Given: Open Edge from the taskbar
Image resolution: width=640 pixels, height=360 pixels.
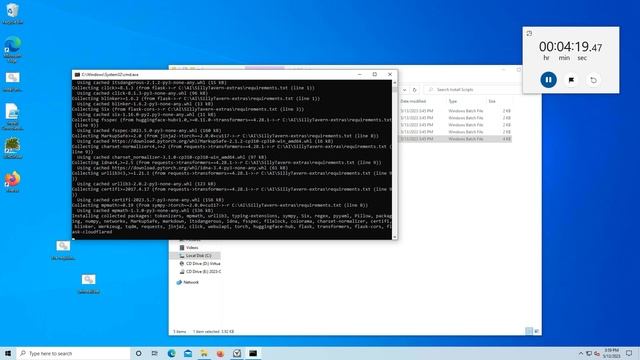Looking at the screenshot, I should pyautogui.click(x=171, y=353).
